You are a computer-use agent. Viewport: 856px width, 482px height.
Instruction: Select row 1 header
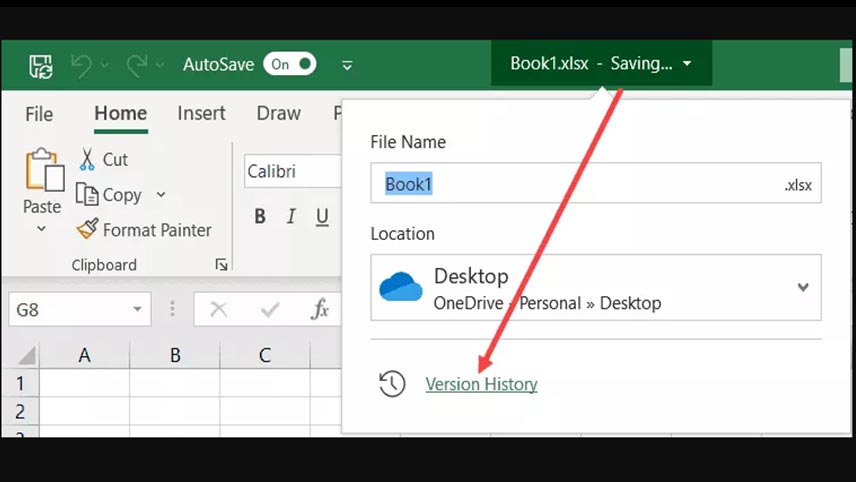(20, 383)
